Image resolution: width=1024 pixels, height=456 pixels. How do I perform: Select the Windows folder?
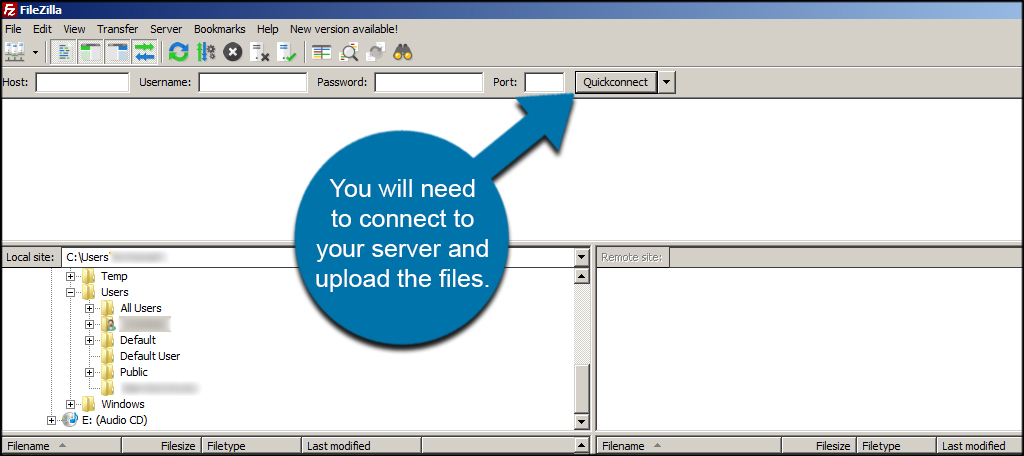(123, 404)
